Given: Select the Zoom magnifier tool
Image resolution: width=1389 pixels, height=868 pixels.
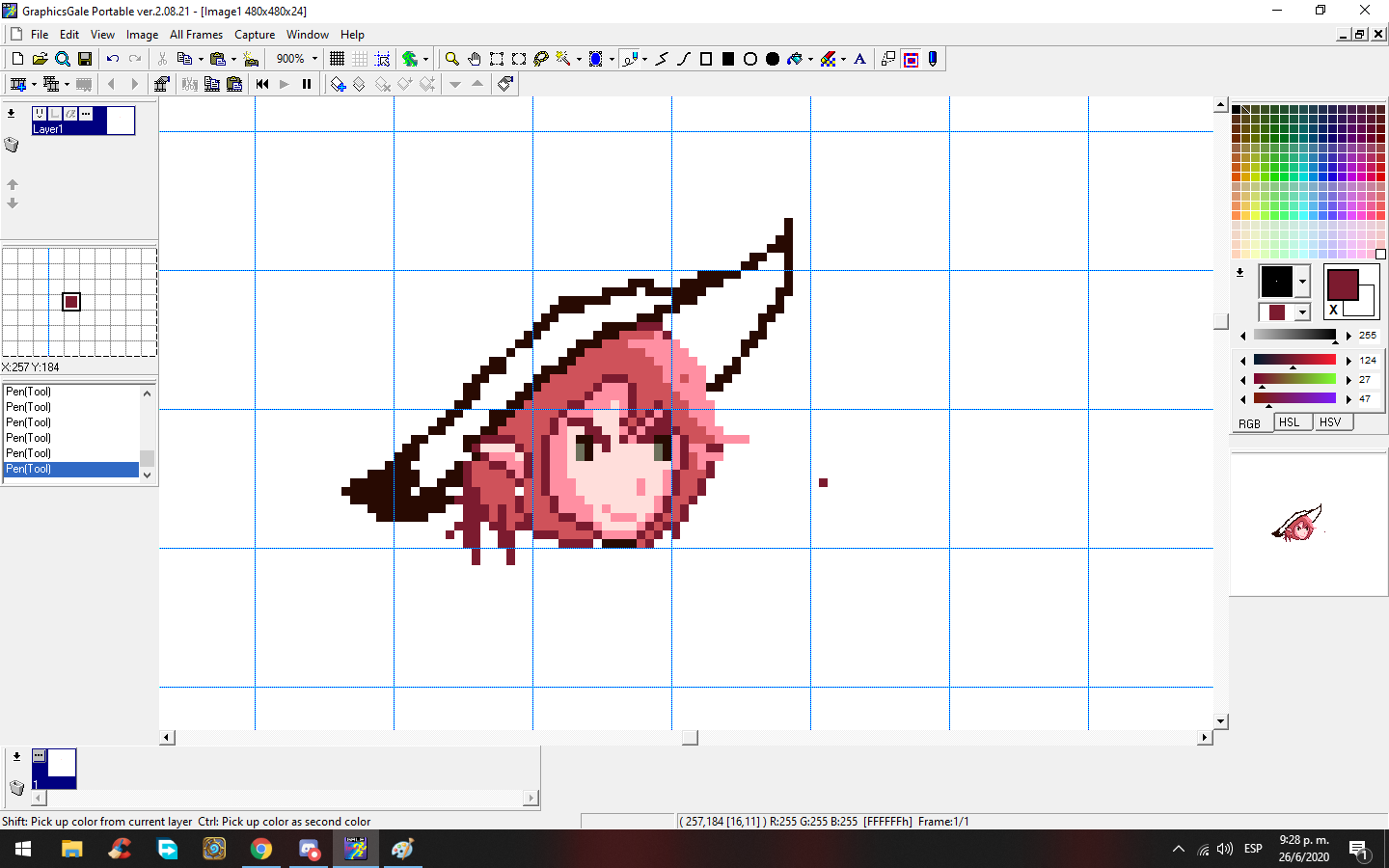Looking at the screenshot, I should (x=451, y=59).
